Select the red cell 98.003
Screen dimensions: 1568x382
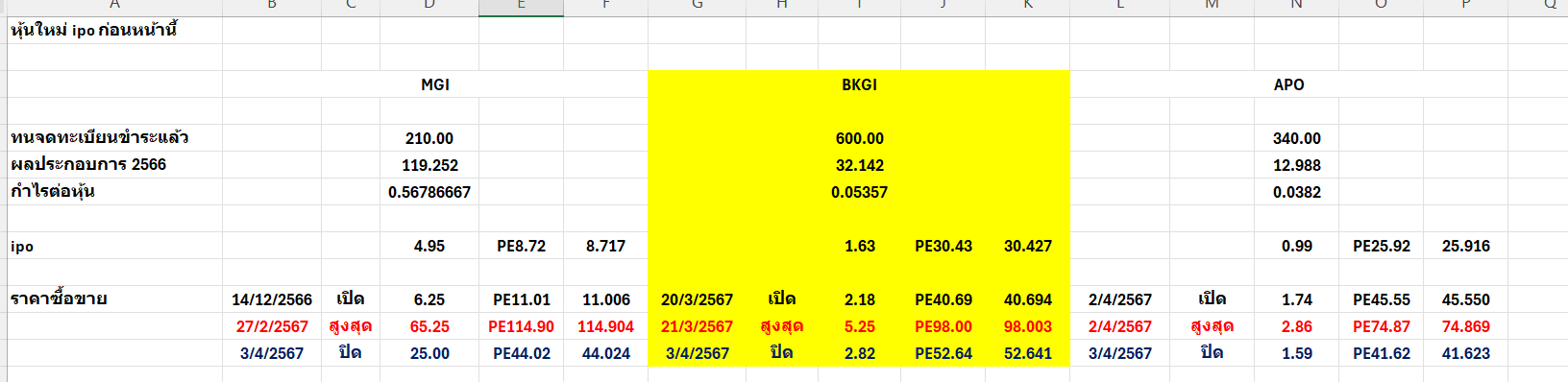click(x=1028, y=326)
